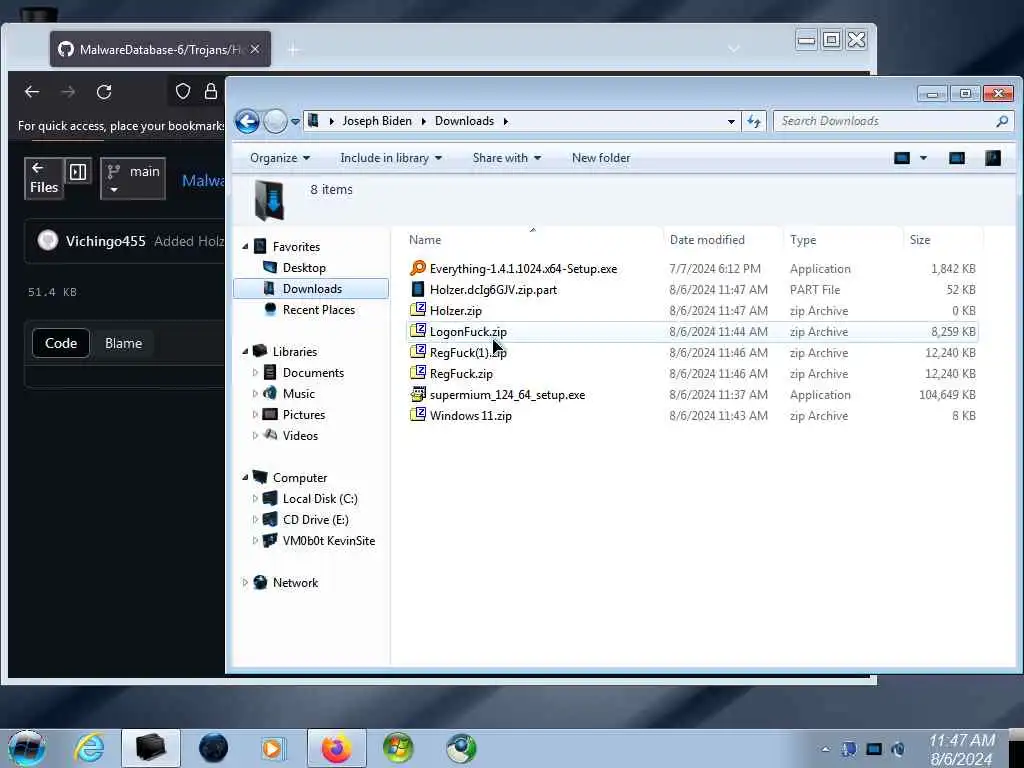Select the Everything-1.4.1.1024.x64-Setup.exe icon
This screenshot has width=1024, height=768.
point(418,268)
